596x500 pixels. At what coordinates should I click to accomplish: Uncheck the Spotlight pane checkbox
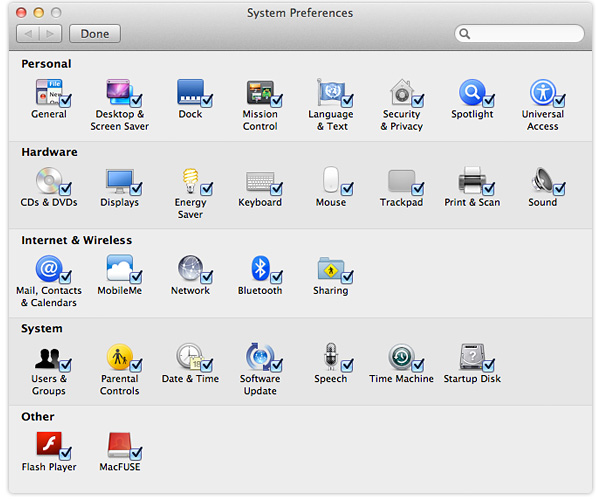point(488,100)
